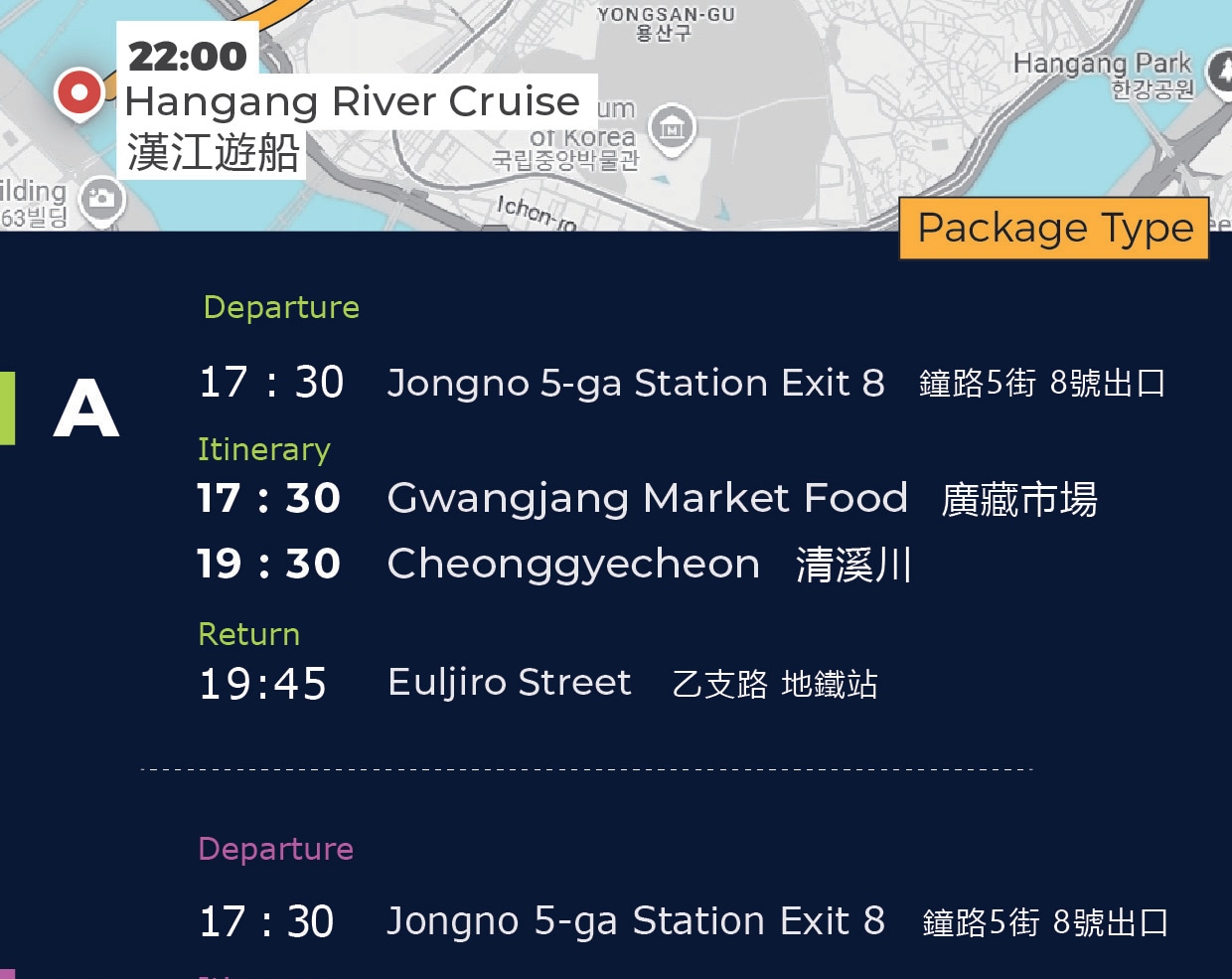Click the large letter A package badge
Viewport: 1232px width, 979px height.
[86, 408]
